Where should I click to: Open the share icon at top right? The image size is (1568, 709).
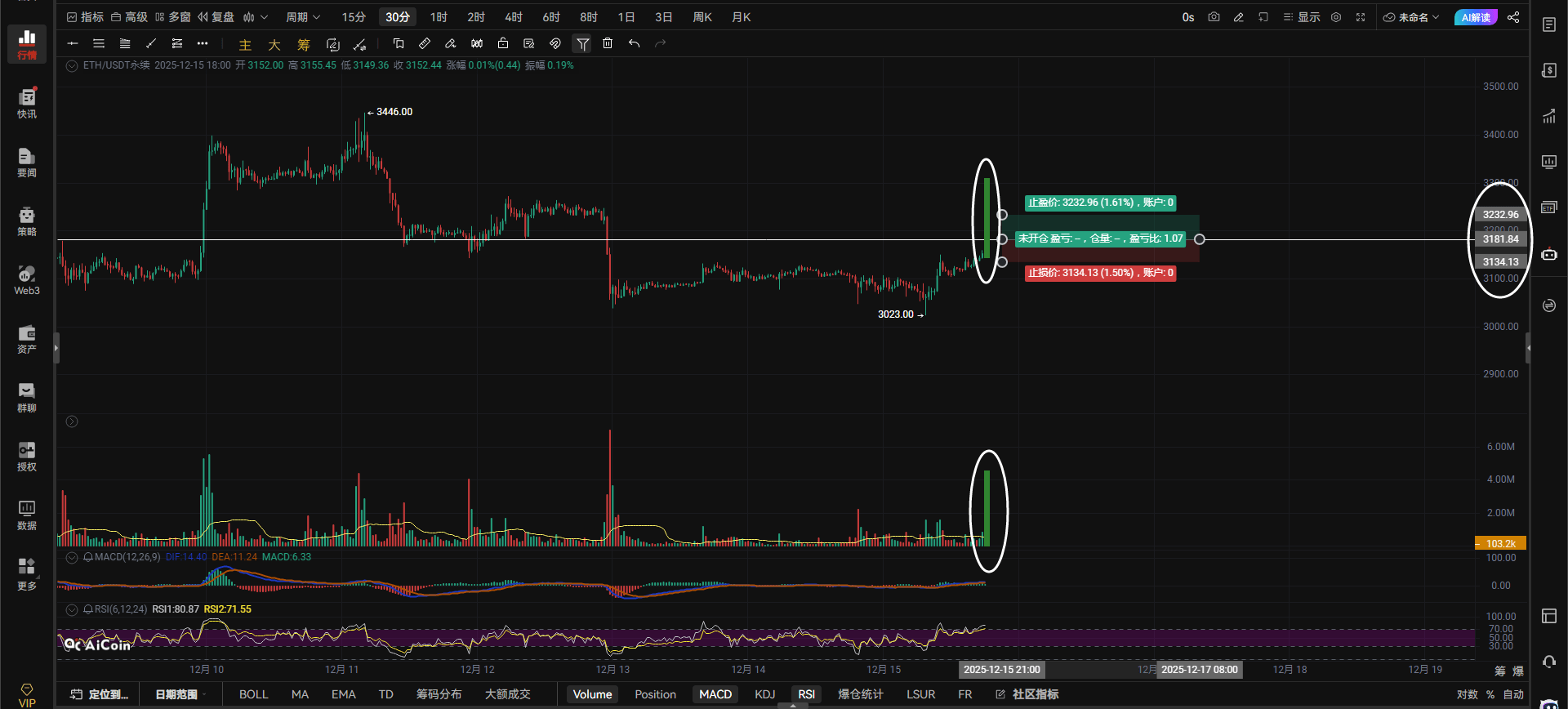coord(1513,17)
